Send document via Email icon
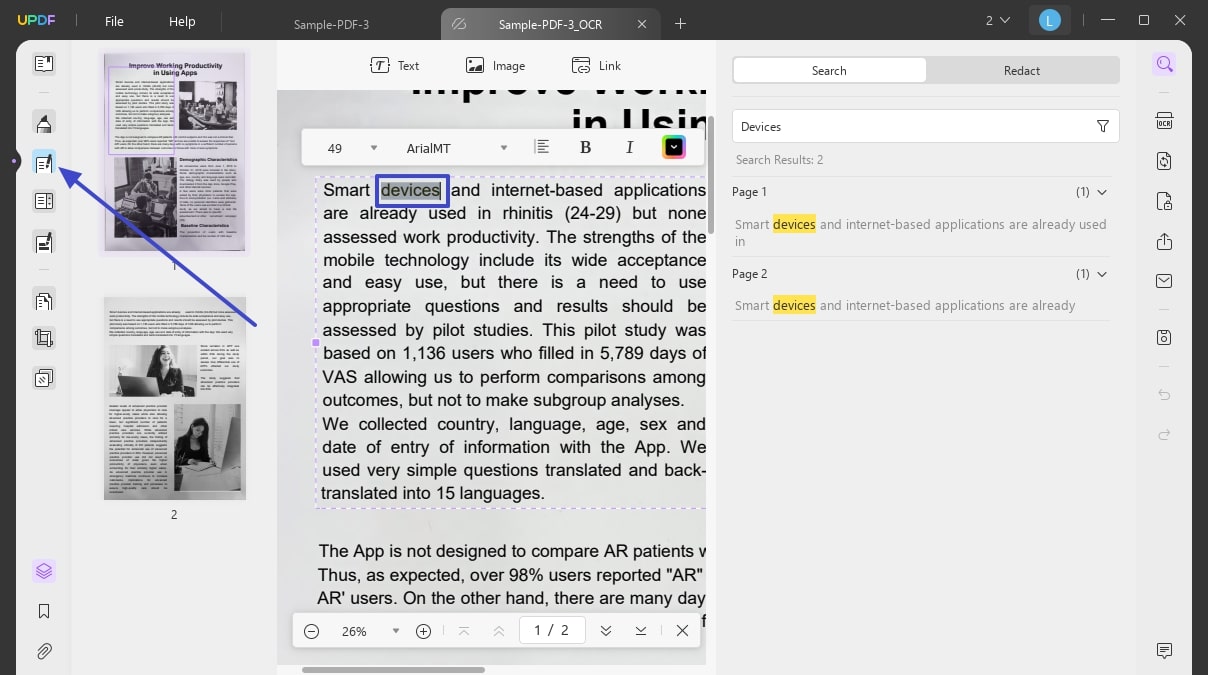Screen dimensions: 1208x675 (x=1163, y=281)
